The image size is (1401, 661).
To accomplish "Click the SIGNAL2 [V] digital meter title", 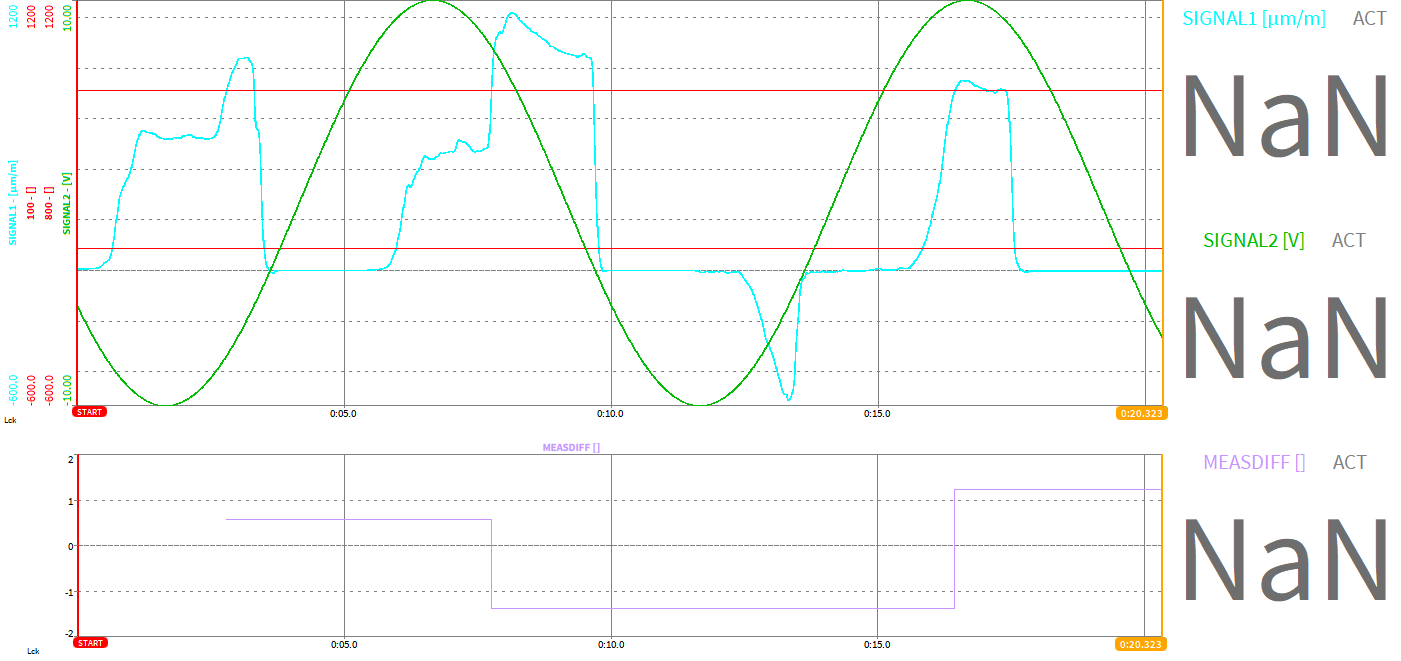I will click(1253, 240).
